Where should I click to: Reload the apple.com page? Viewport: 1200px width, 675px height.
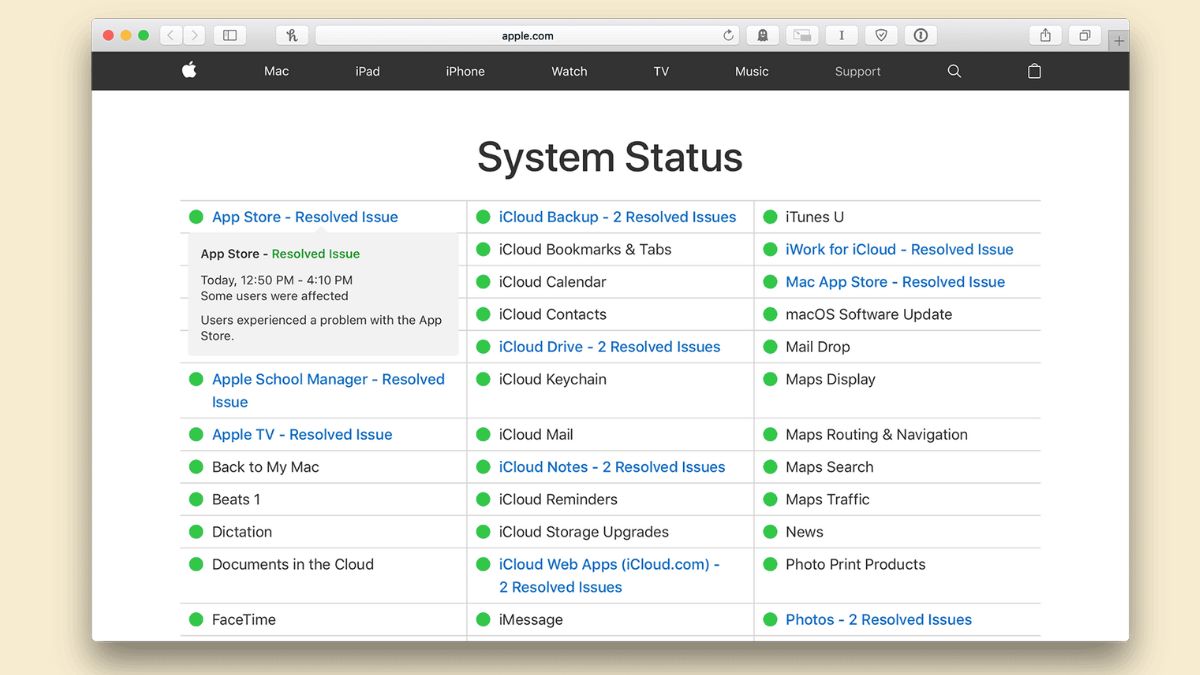pos(728,35)
